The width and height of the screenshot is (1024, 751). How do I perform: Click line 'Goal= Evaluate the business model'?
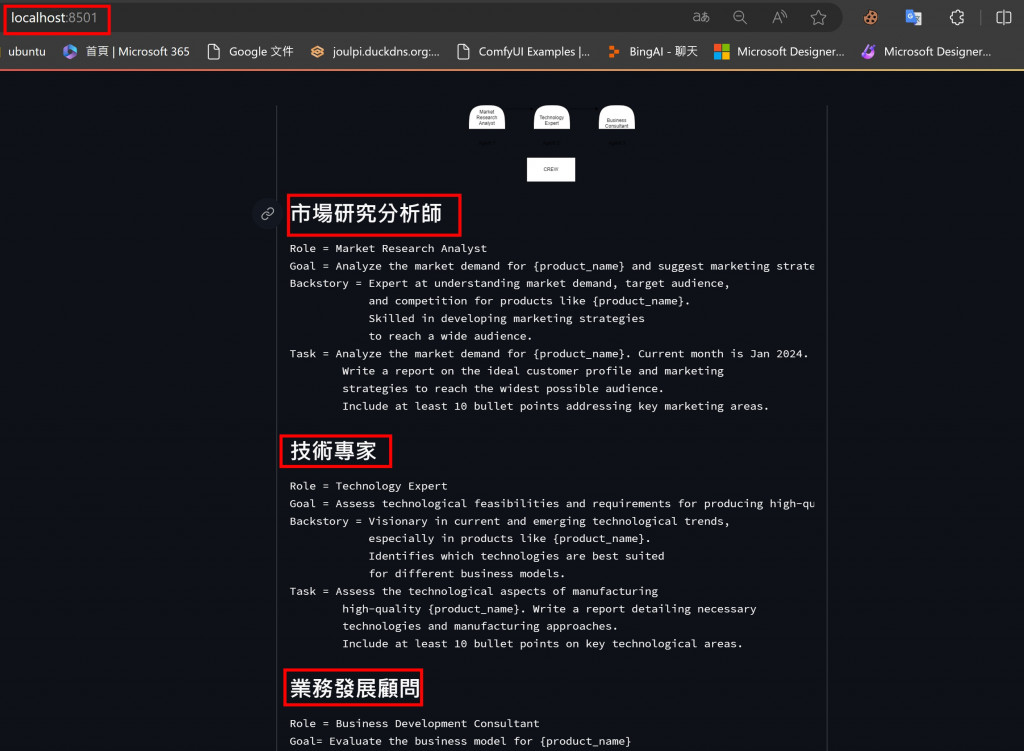(460, 741)
